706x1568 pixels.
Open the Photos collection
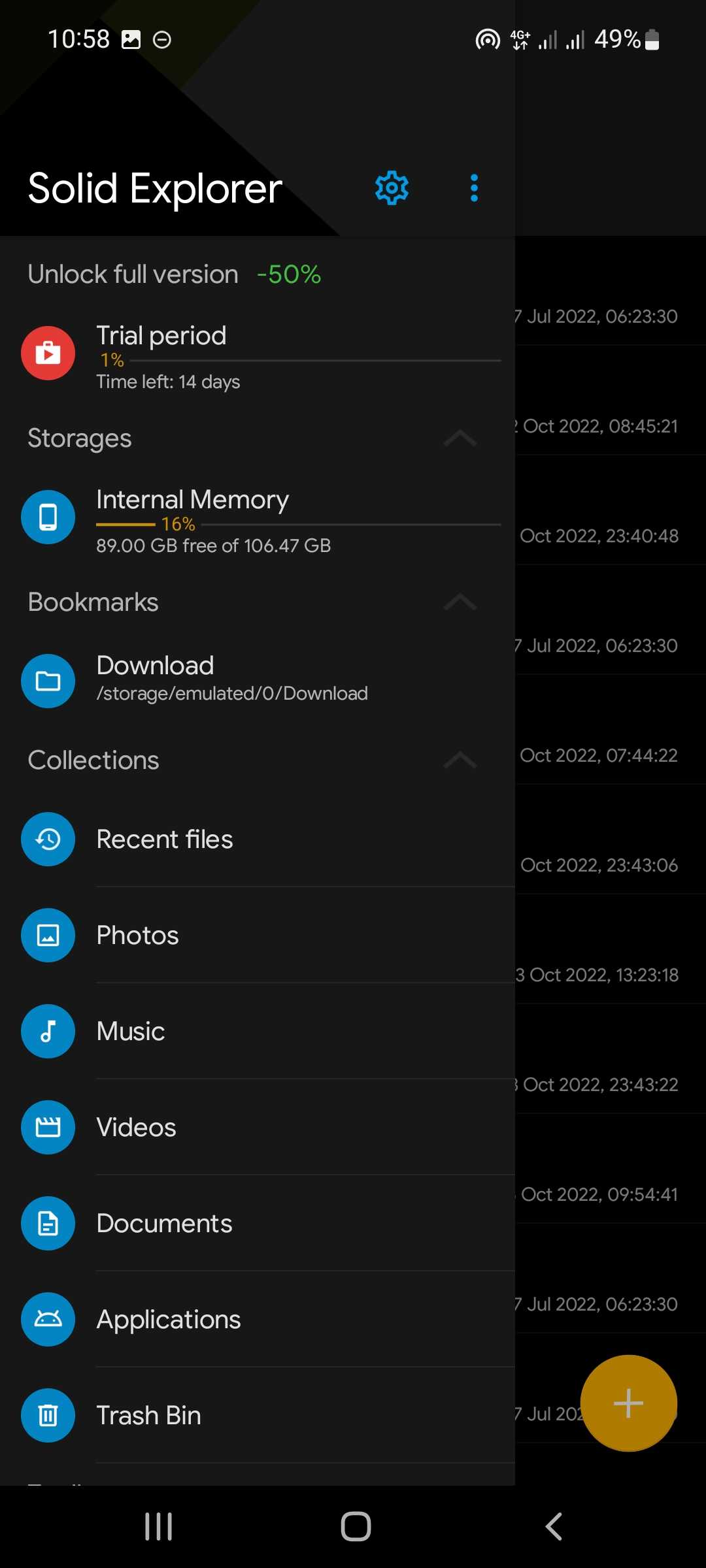click(258, 935)
